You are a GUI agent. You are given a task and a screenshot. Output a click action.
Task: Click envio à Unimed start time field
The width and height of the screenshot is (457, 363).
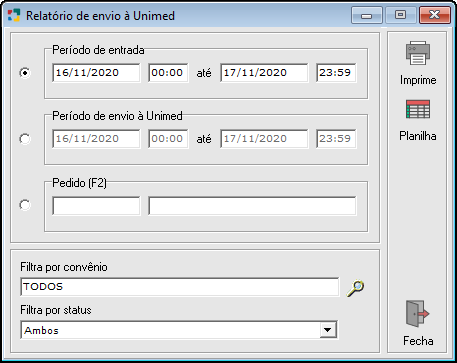pyautogui.click(x=168, y=139)
